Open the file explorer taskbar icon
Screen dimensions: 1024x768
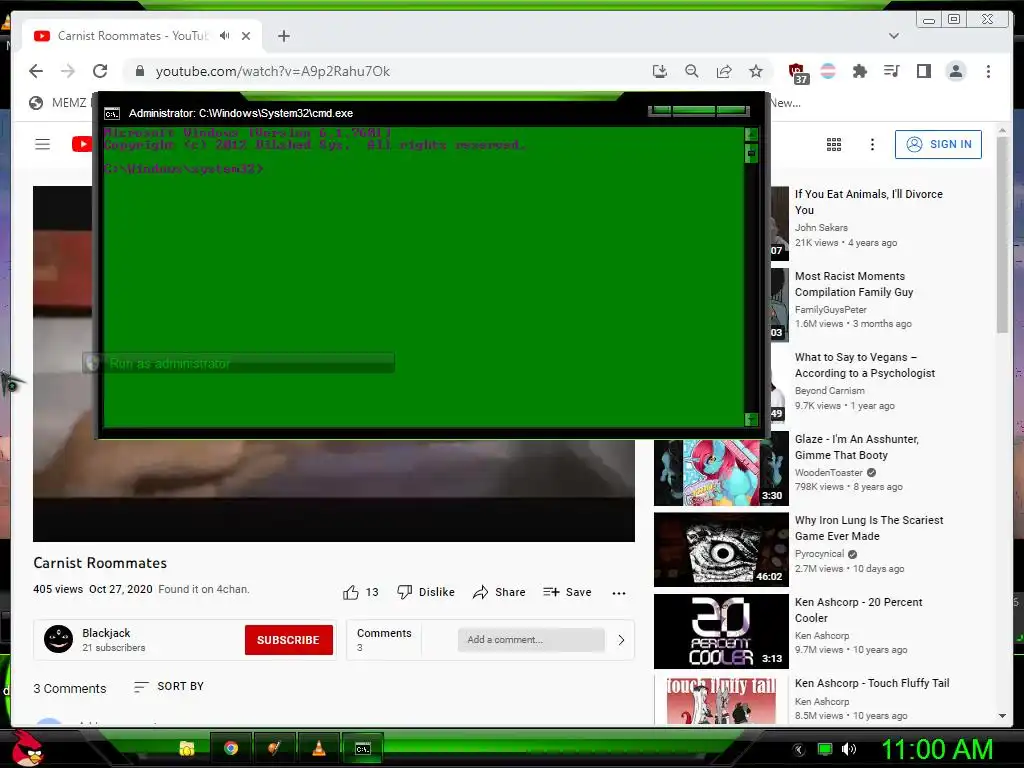[187, 748]
